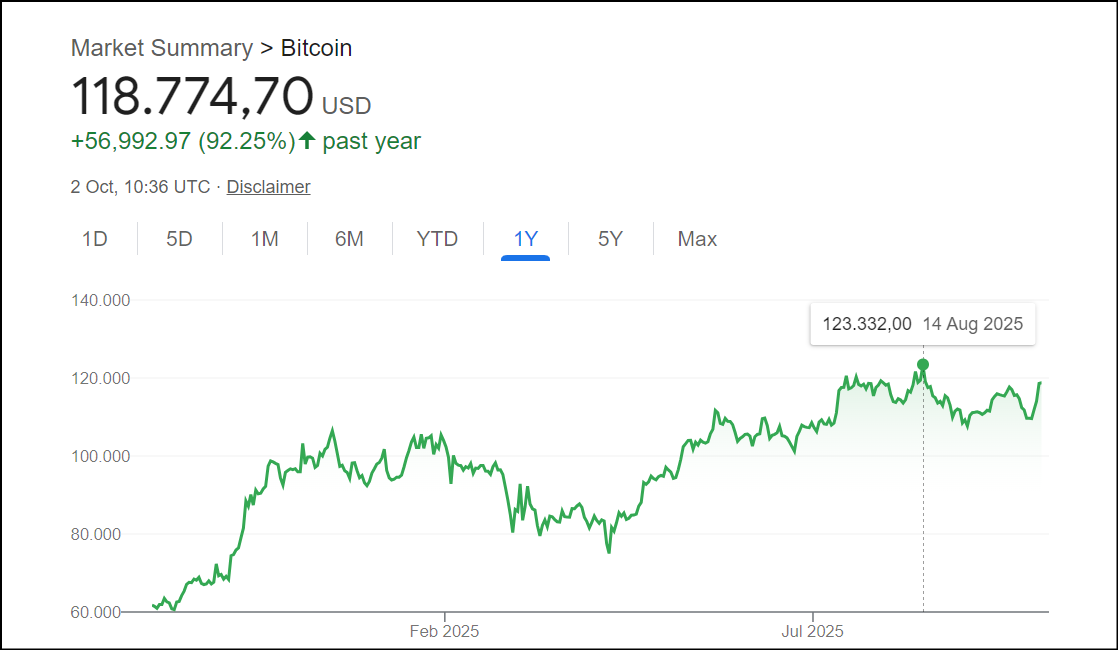Select the 5D time range tab
The image size is (1118, 650).
(x=179, y=239)
